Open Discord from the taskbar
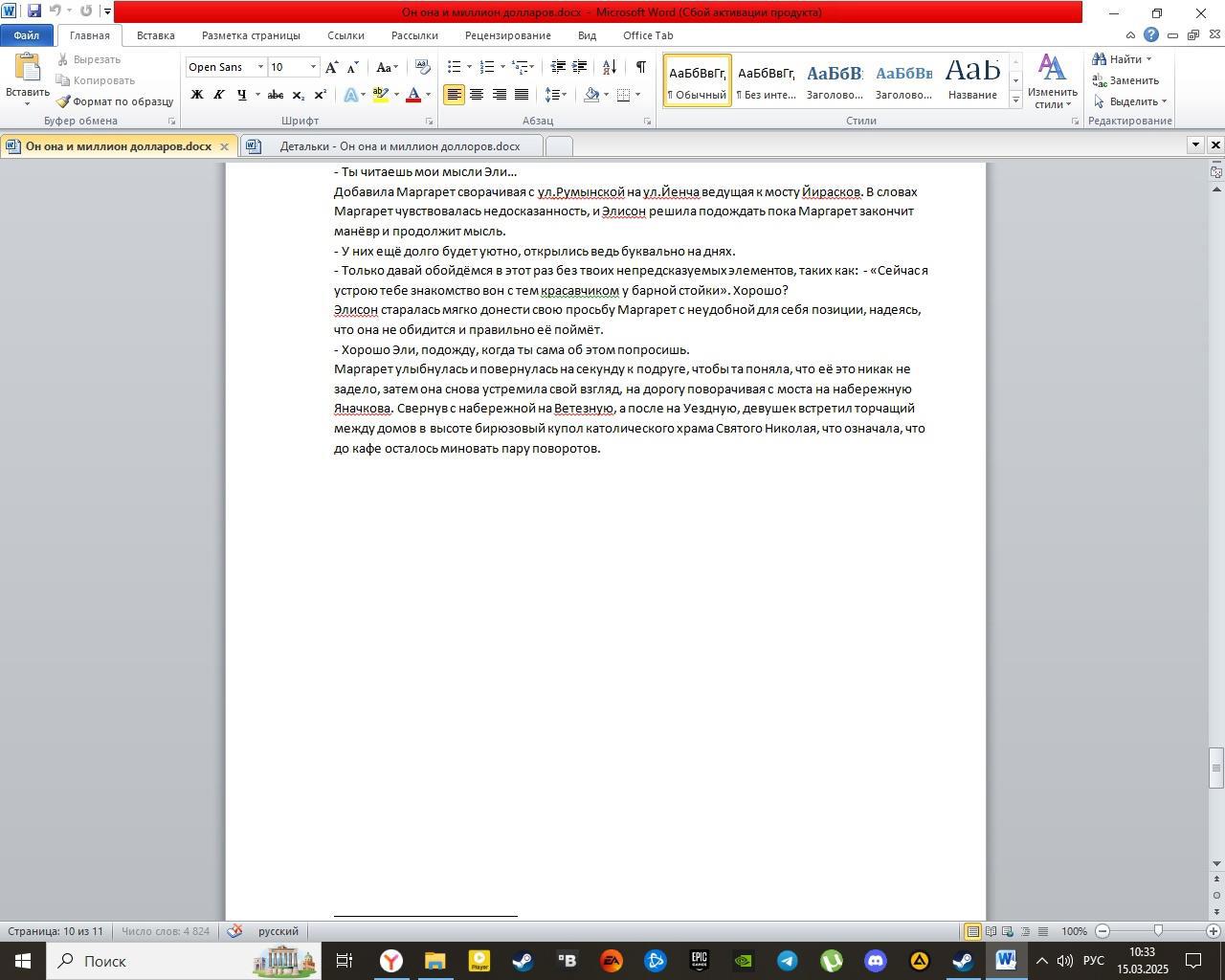 pyautogui.click(x=876, y=961)
